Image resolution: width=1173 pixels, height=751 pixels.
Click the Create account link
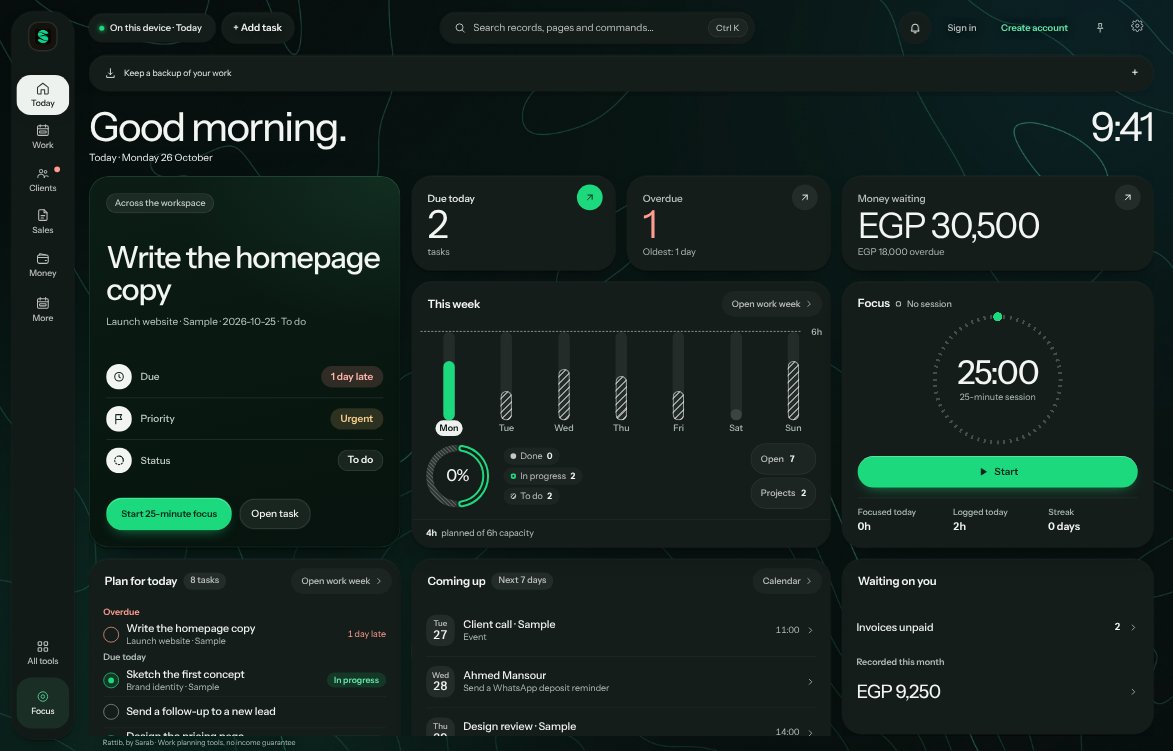1034,28
